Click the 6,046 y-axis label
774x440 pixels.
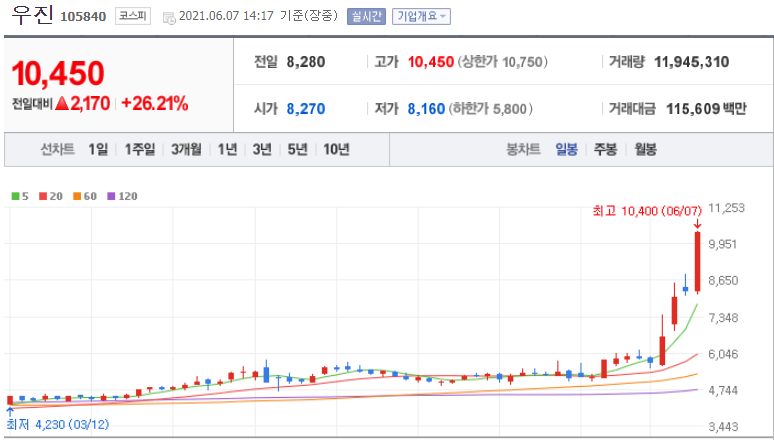coord(723,354)
